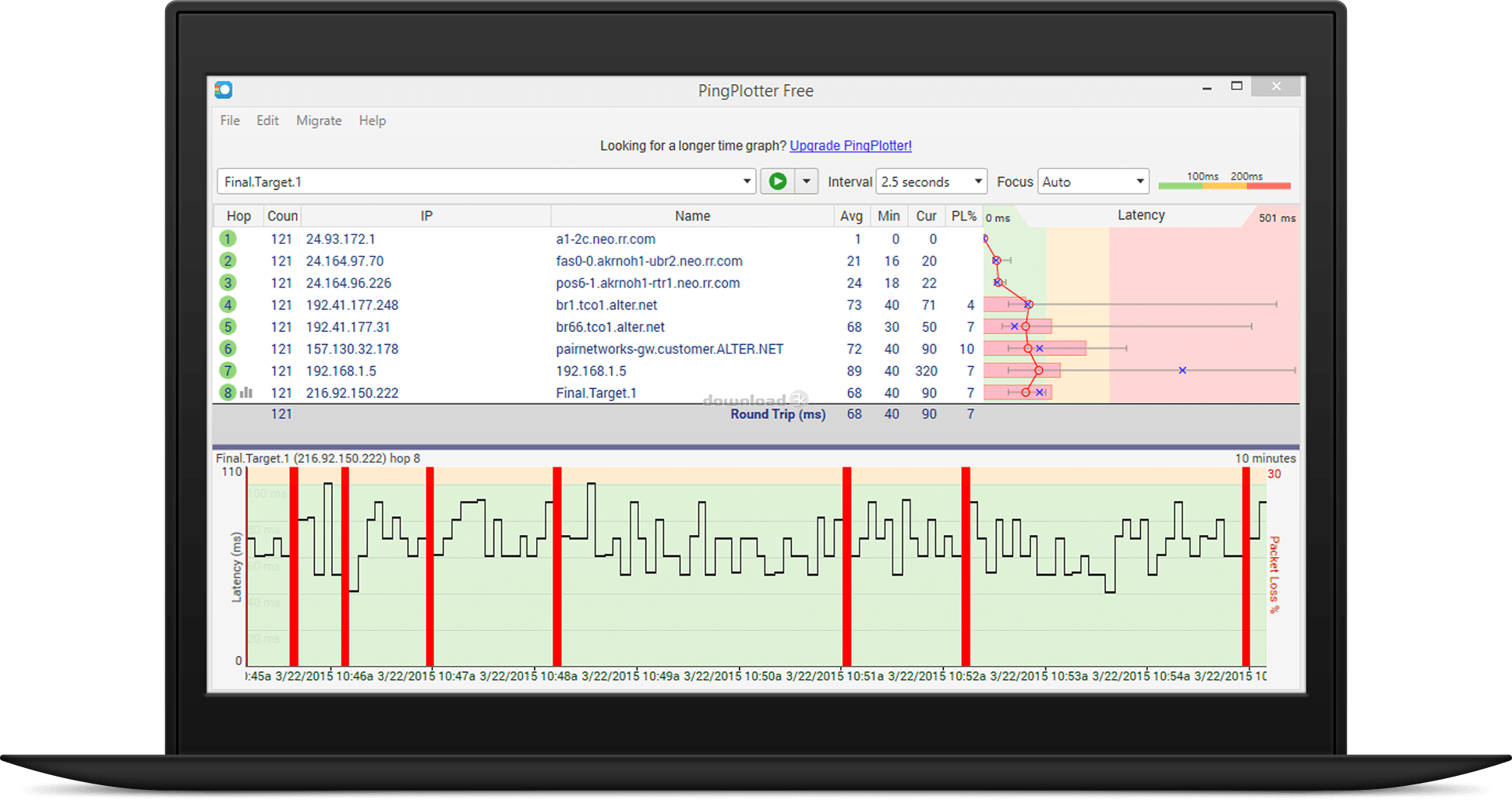Open the Migrate menu
Screen dimensions: 1512x800
point(319,121)
